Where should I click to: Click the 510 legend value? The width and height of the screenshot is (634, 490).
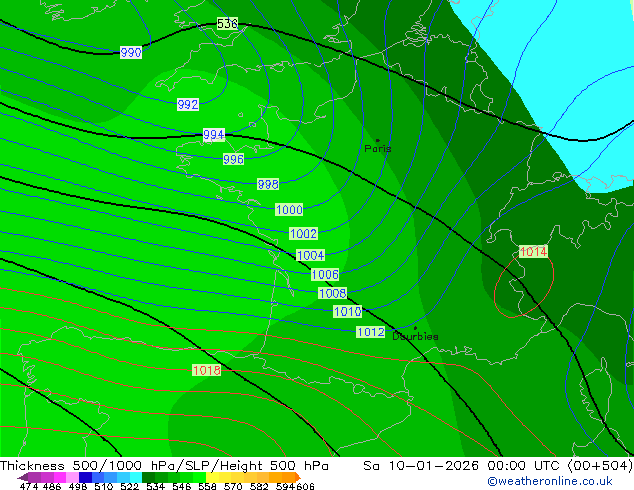pyautogui.click(x=104, y=486)
